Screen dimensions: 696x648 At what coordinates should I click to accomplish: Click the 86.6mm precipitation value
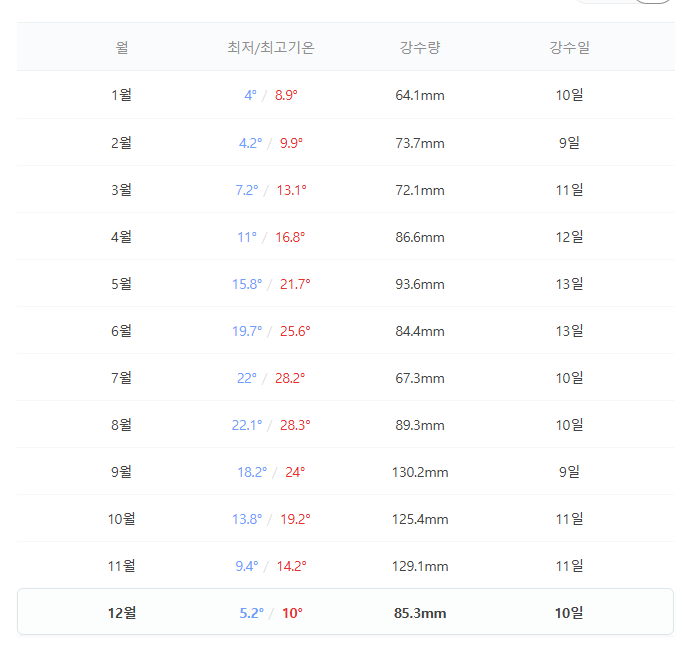coord(420,237)
